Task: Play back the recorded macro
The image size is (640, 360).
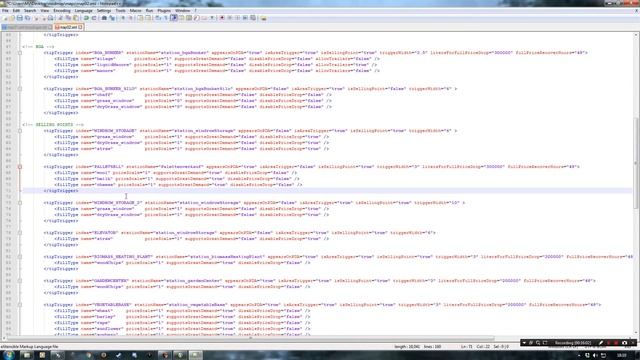Action: (237, 18)
